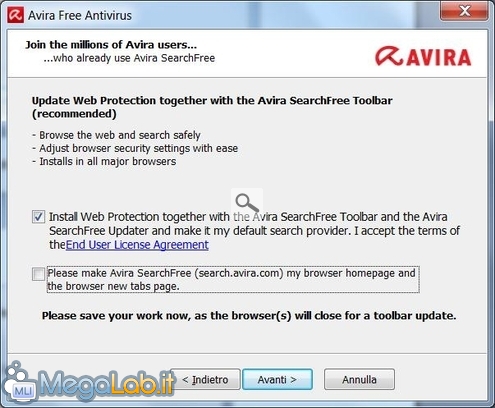Viewport: 495px width, 408px height.
Task: Click the 'Please save your work now' notice
Action: coord(249,316)
